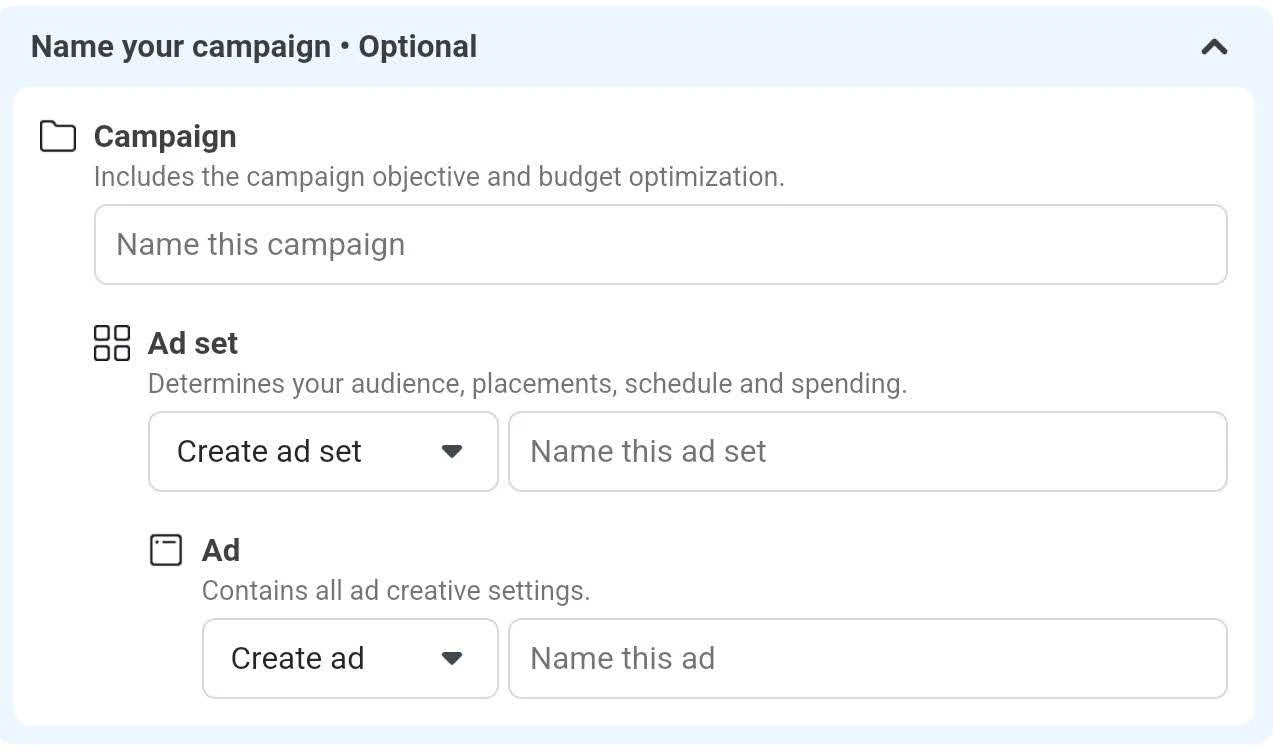The image size is (1273, 751).
Task: Open the Create ad dropdown
Action: 349,658
